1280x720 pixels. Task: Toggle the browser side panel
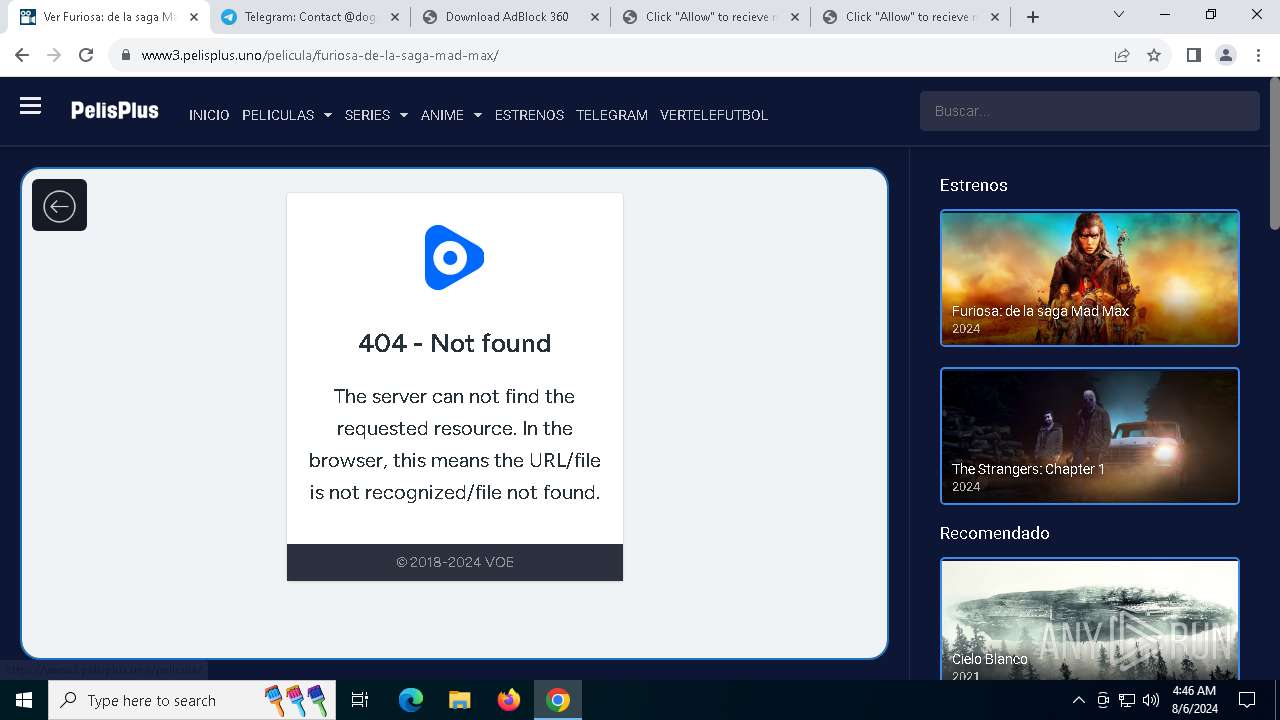(x=1194, y=55)
